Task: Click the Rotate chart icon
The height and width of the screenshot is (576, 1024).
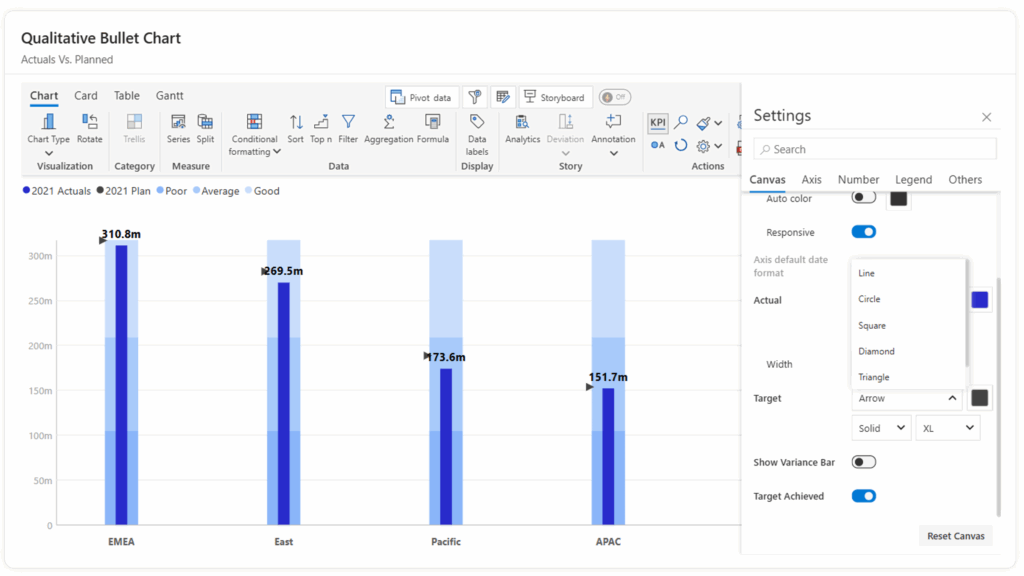Action: 89,129
